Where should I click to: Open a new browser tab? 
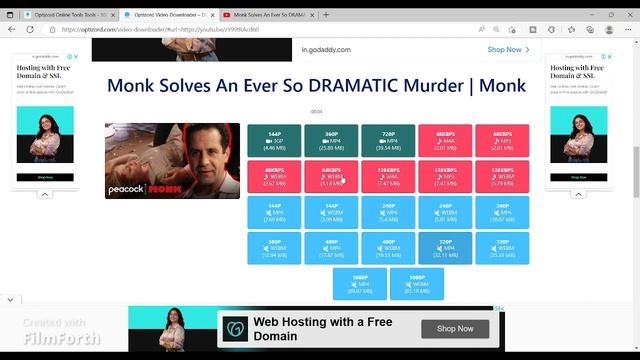point(326,15)
